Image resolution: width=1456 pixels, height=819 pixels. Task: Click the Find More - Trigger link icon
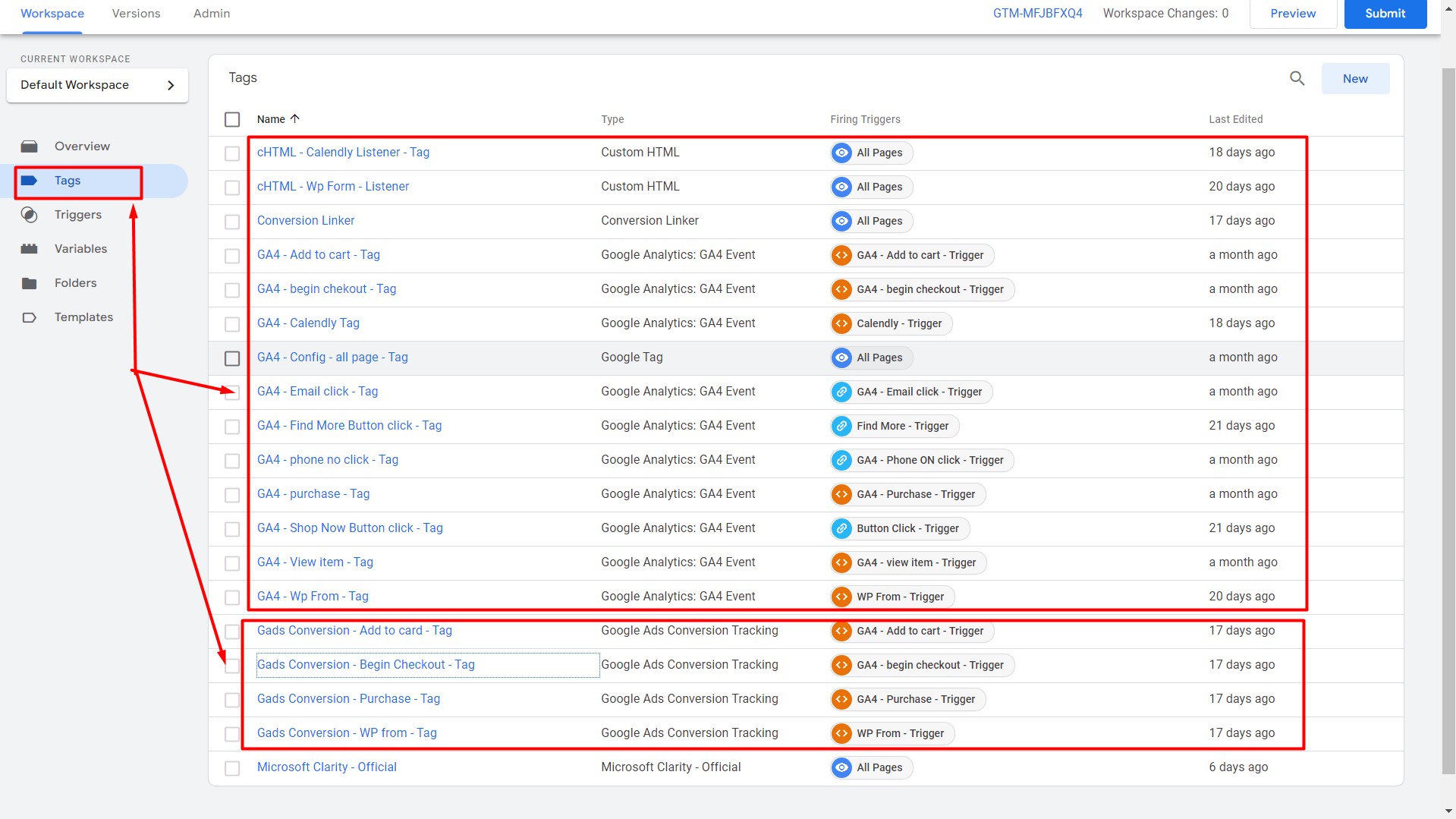point(841,426)
